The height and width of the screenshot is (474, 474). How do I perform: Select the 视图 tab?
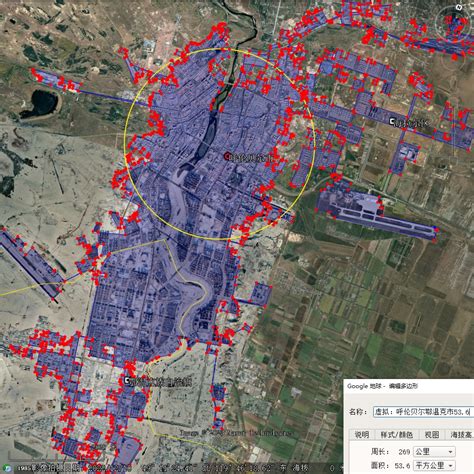[x=432, y=435]
